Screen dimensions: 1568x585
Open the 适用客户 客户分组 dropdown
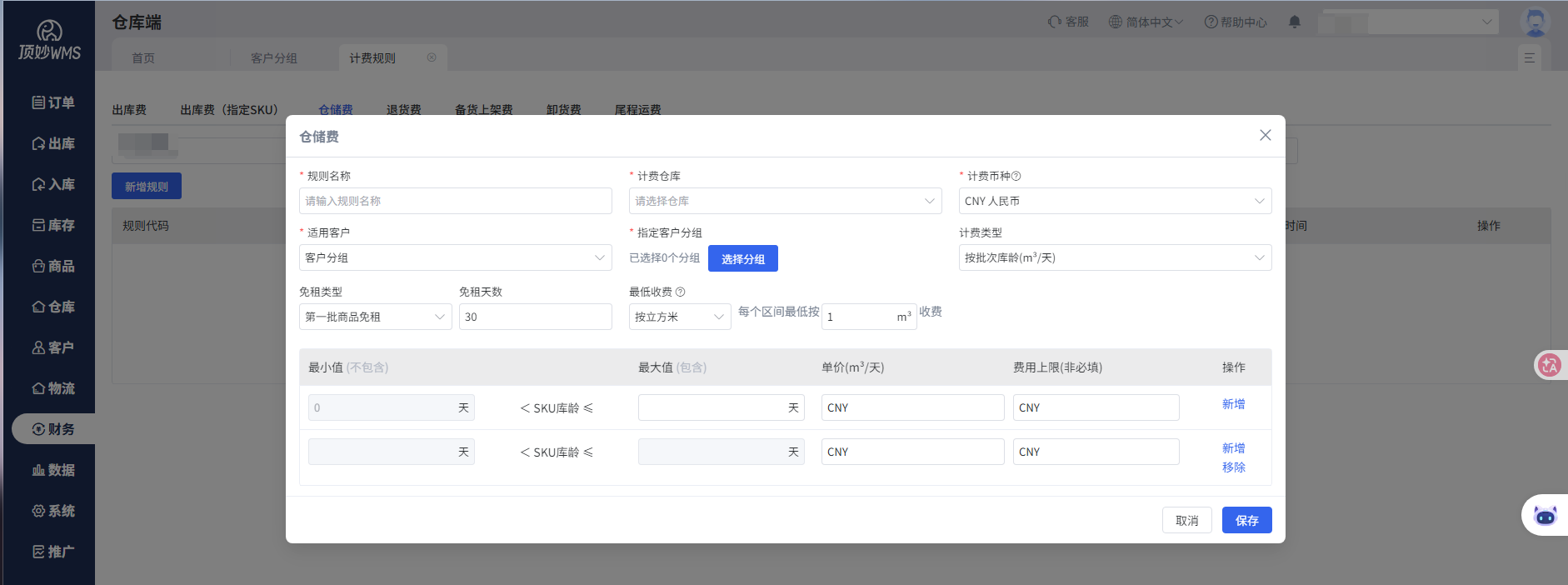coord(456,257)
